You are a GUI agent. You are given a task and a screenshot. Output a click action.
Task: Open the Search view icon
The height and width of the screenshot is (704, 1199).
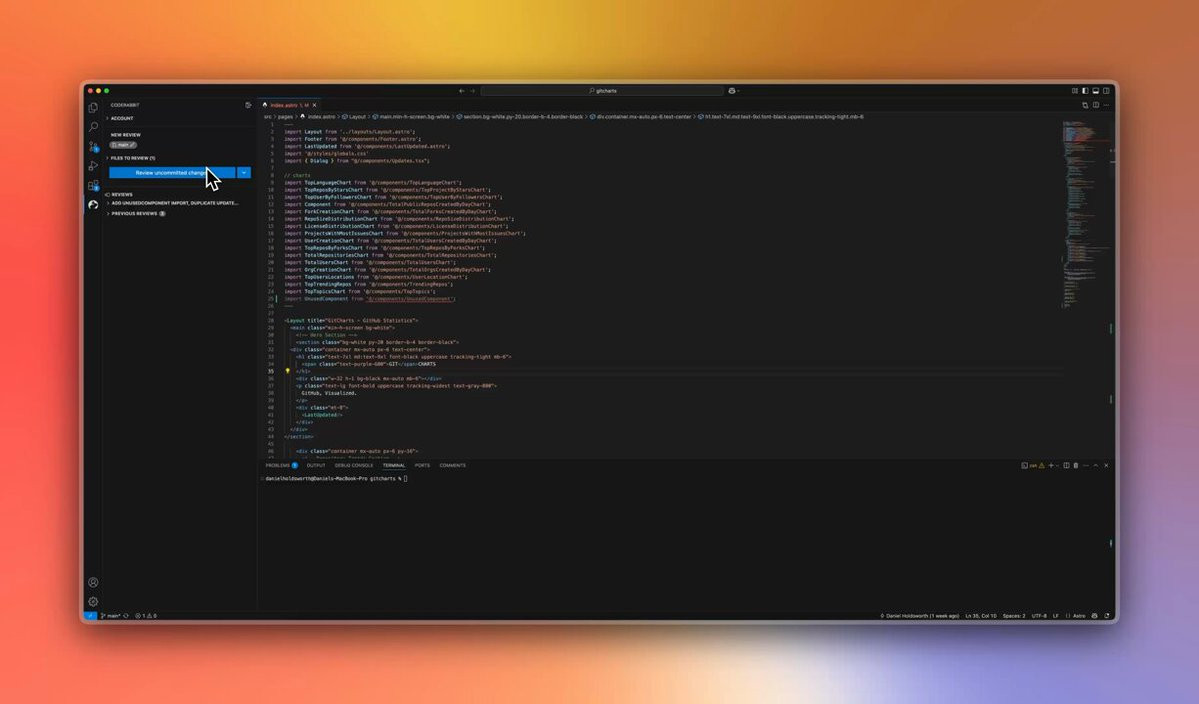point(93,127)
